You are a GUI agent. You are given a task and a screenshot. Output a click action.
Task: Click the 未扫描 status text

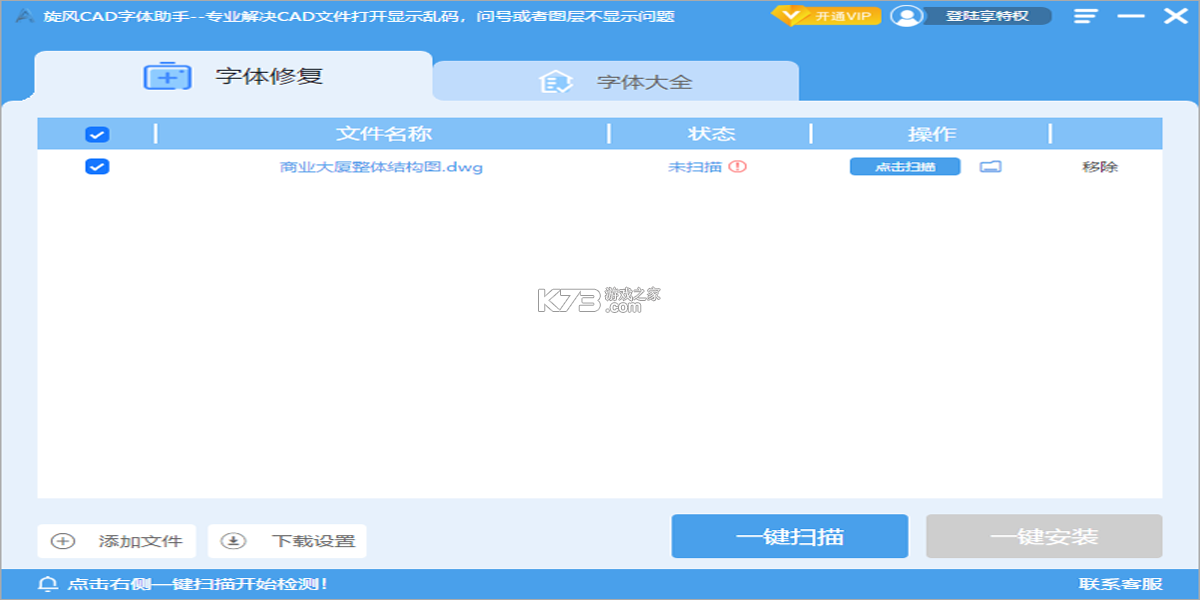pos(695,167)
